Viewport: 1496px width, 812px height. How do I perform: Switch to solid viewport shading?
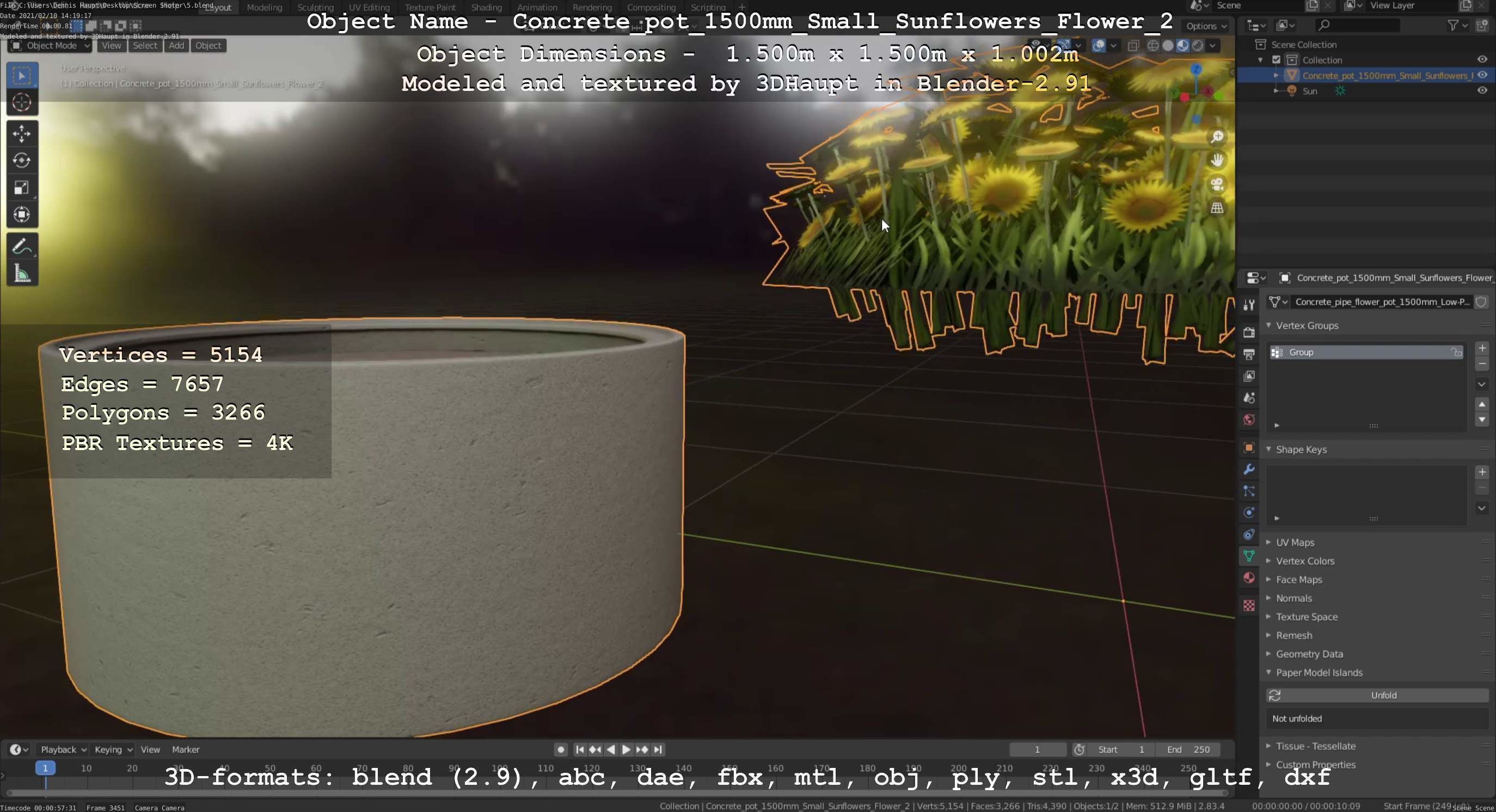1168,46
